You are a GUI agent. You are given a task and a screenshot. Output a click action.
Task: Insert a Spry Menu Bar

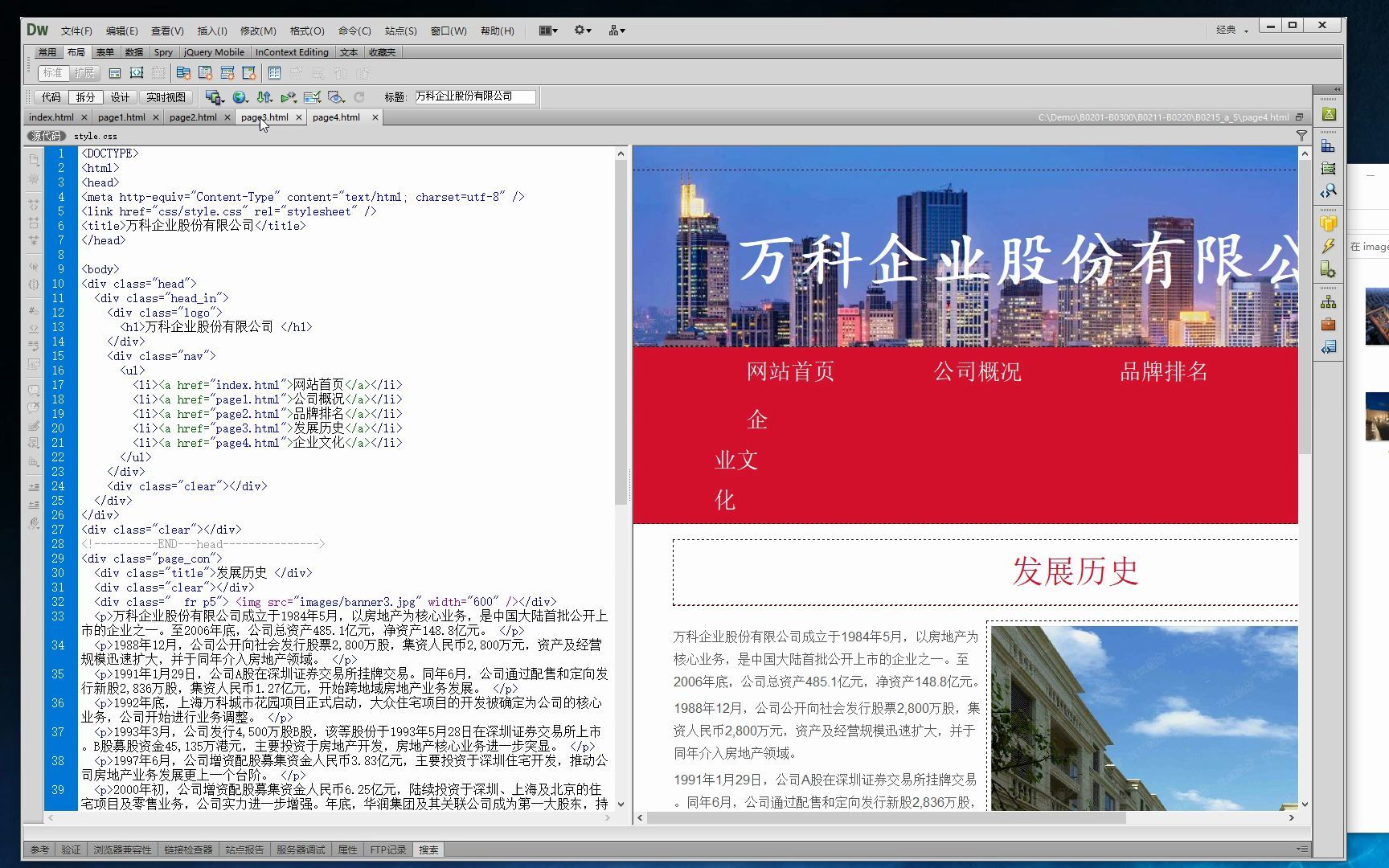(183, 73)
